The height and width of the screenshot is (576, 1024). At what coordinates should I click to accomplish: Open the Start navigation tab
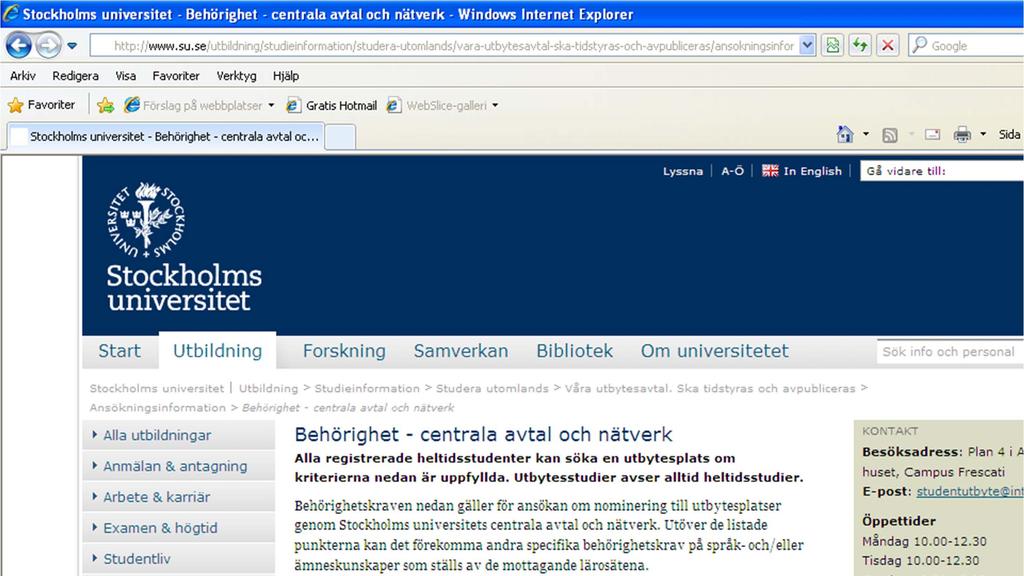point(120,351)
